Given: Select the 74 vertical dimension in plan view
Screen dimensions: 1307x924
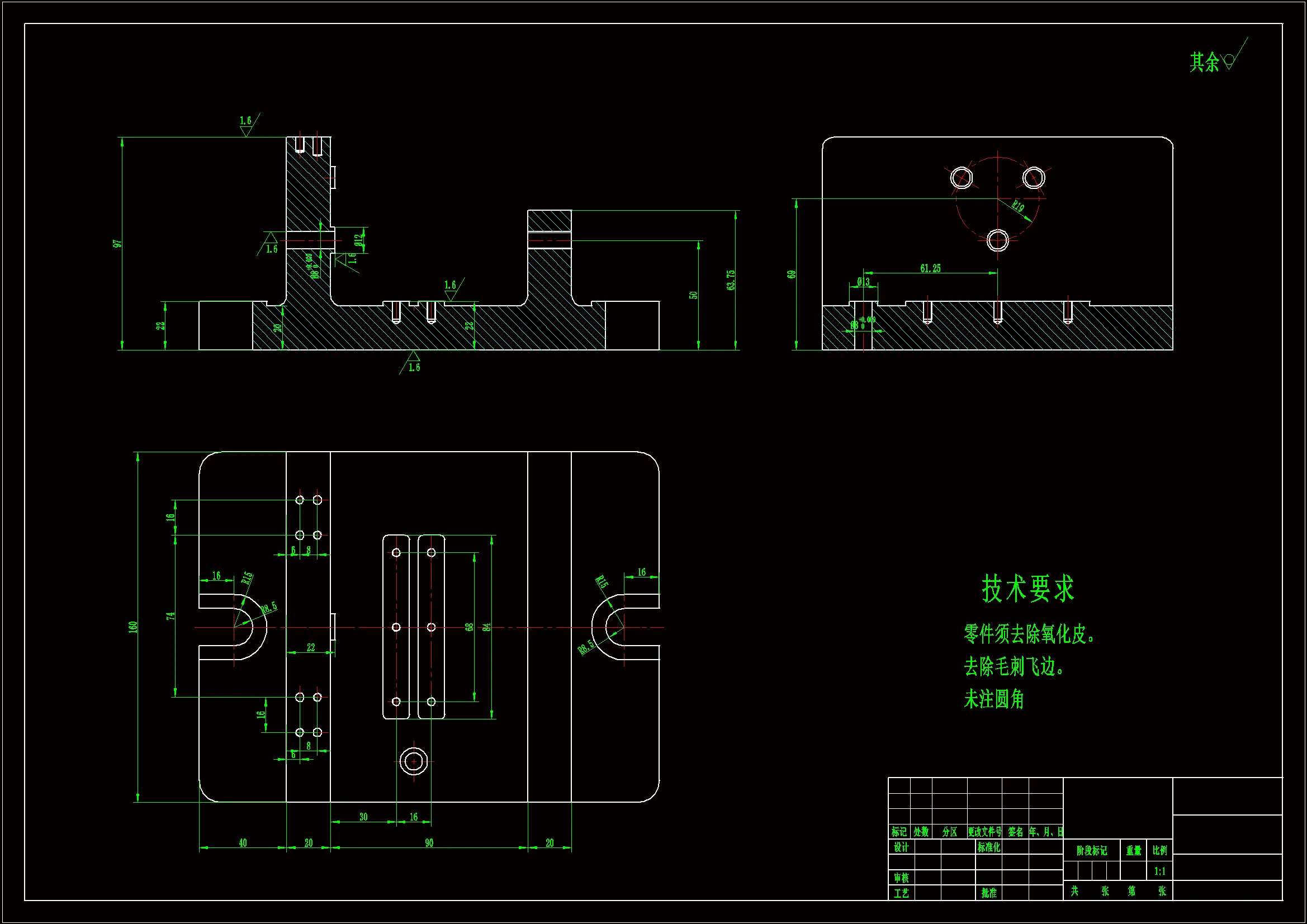Looking at the screenshot, I should point(170,616).
